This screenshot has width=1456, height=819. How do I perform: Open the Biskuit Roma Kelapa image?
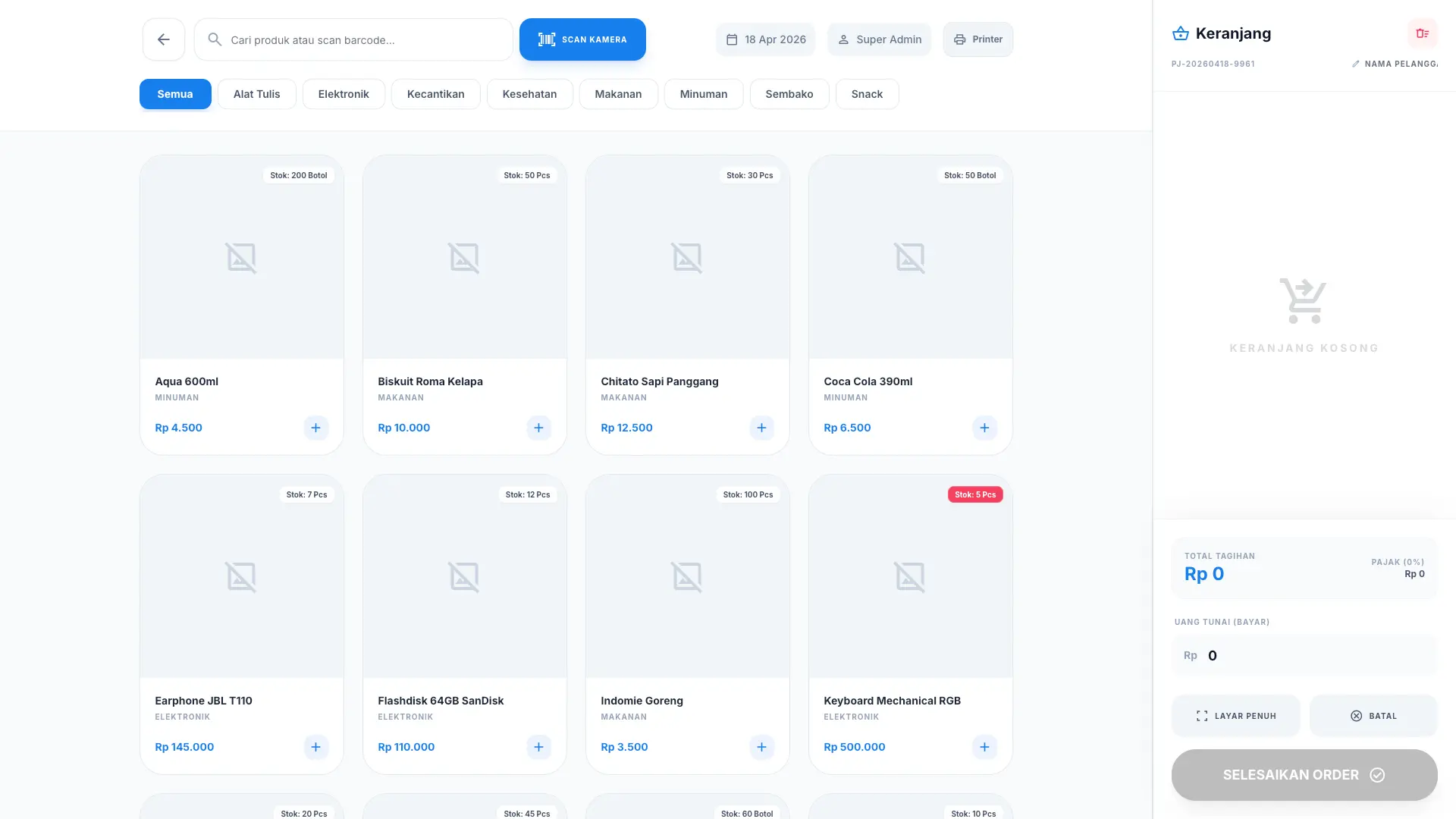point(465,257)
